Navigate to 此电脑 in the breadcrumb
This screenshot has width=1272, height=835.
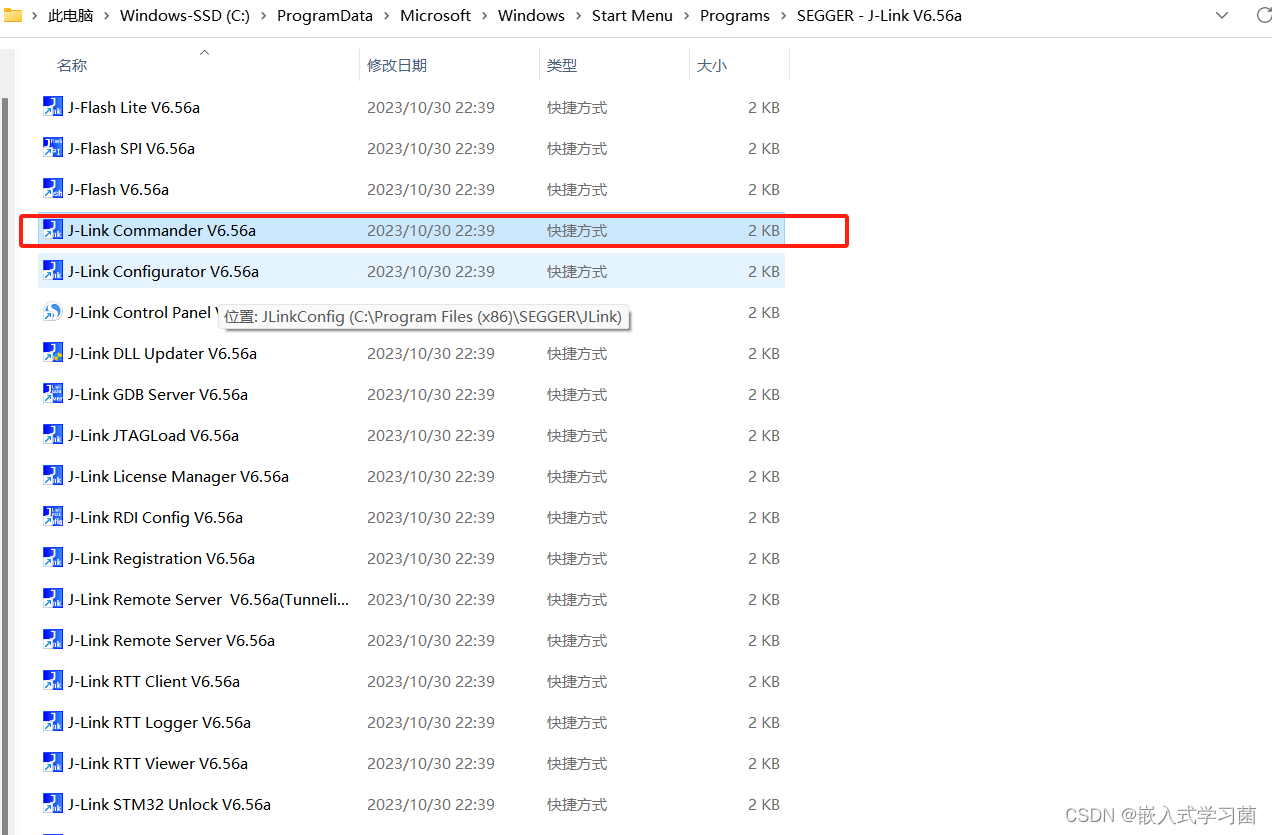pos(70,16)
